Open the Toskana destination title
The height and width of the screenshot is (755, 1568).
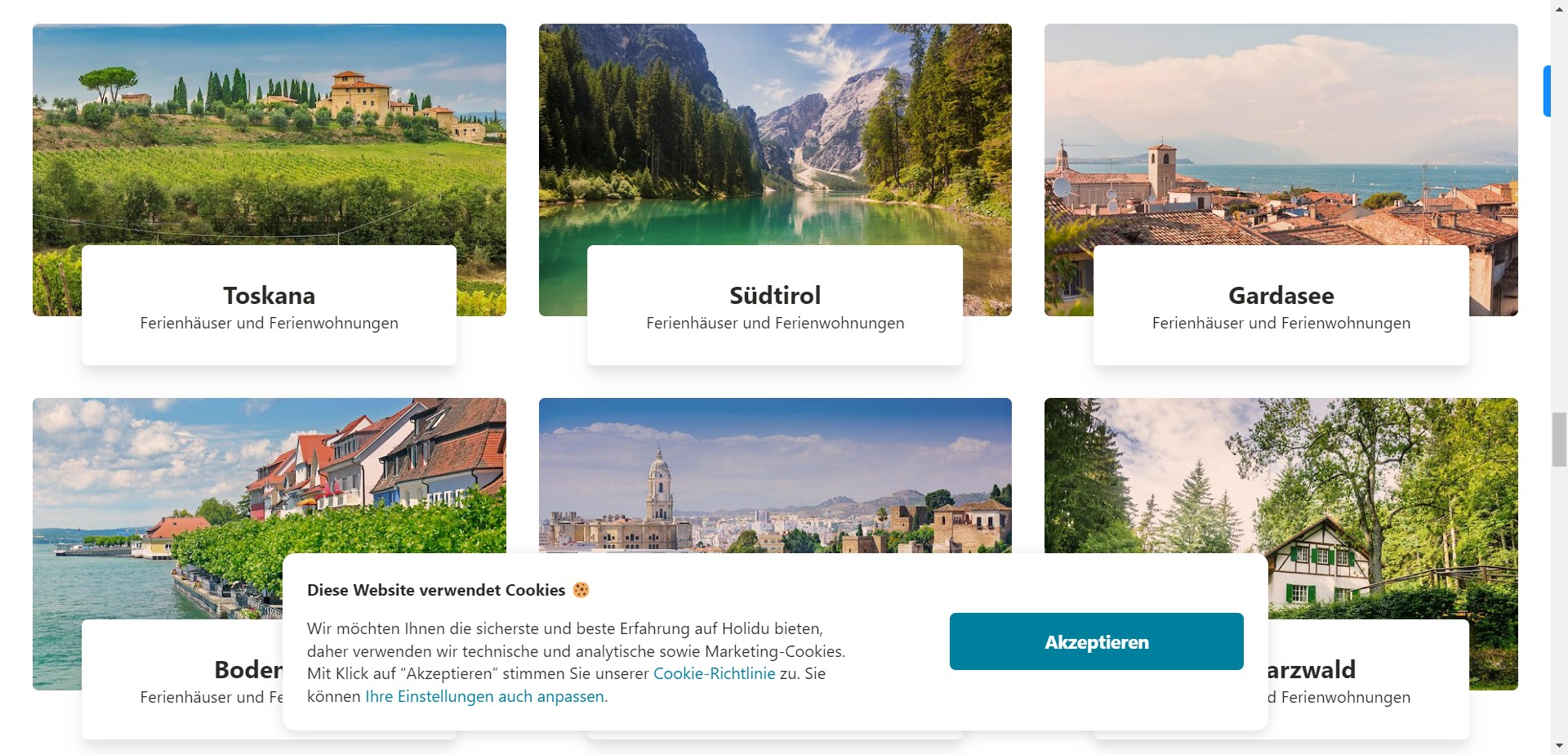tap(269, 295)
